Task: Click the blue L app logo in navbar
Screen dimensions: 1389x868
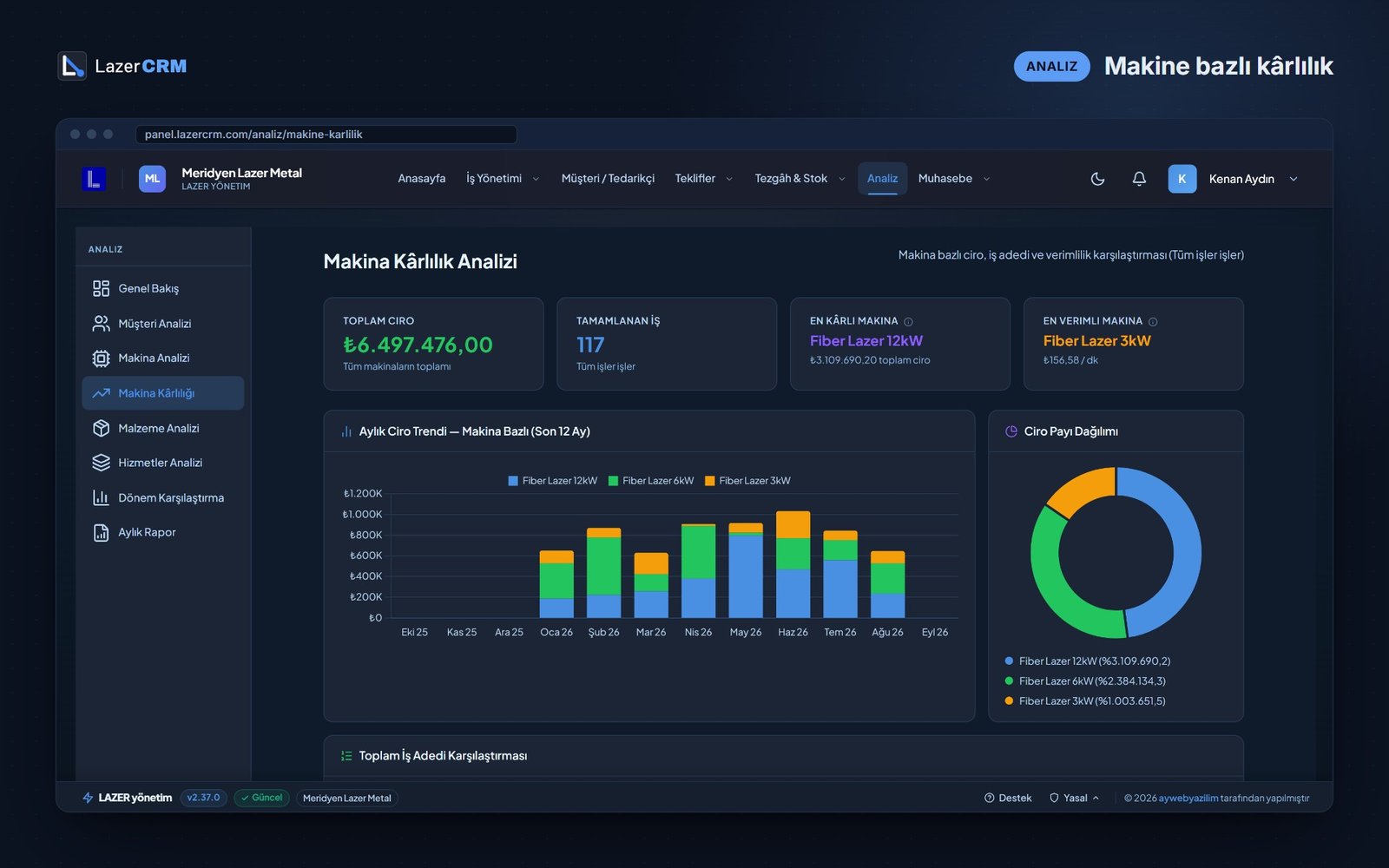Action: pyautogui.click(x=94, y=179)
